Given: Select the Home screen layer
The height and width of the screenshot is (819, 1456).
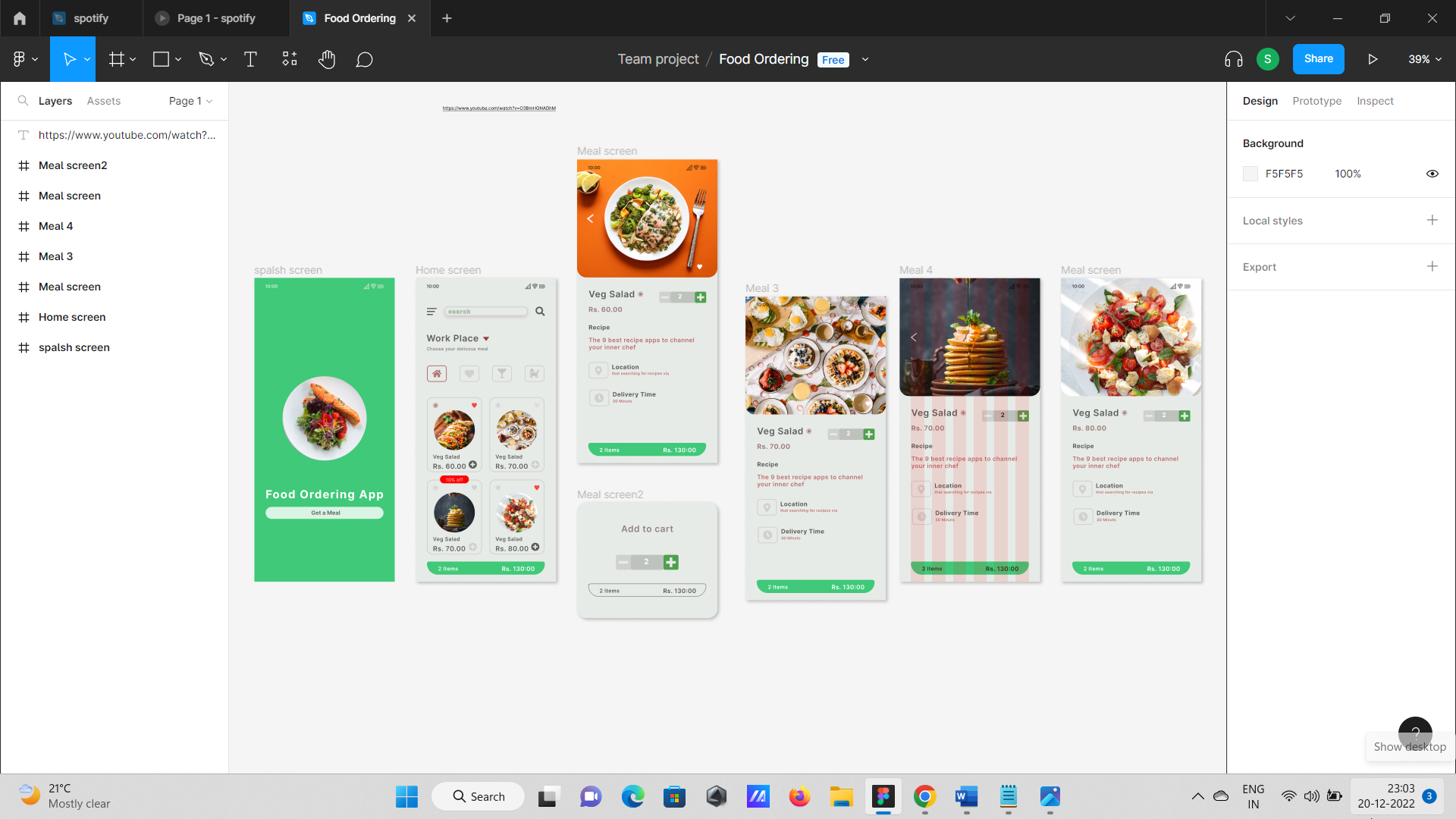Looking at the screenshot, I should click(x=72, y=317).
